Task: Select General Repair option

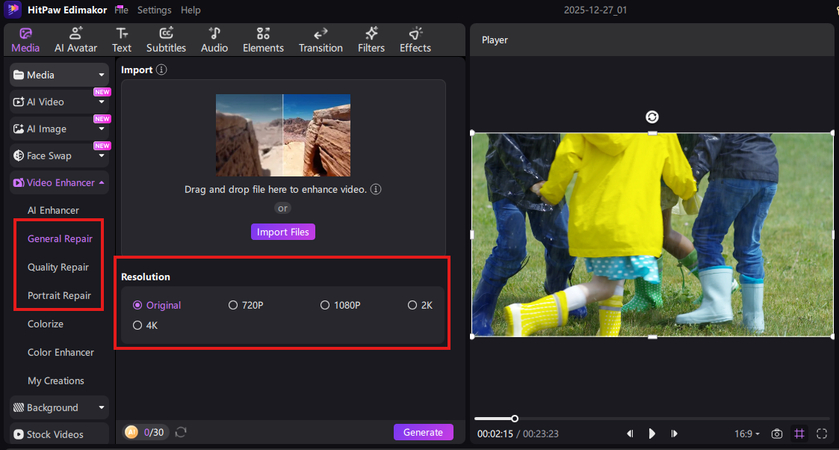Action: coord(60,239)
